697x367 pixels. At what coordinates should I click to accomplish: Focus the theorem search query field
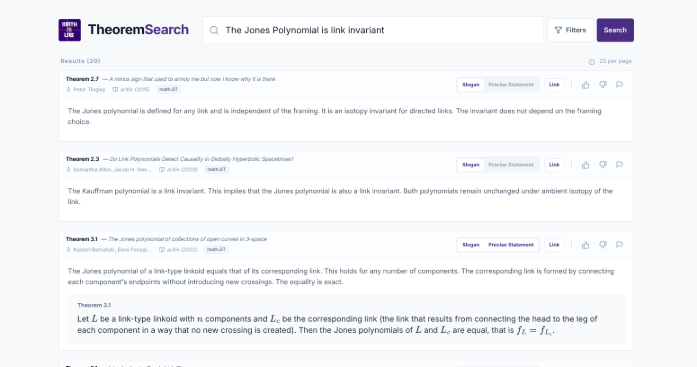[373, 30]
